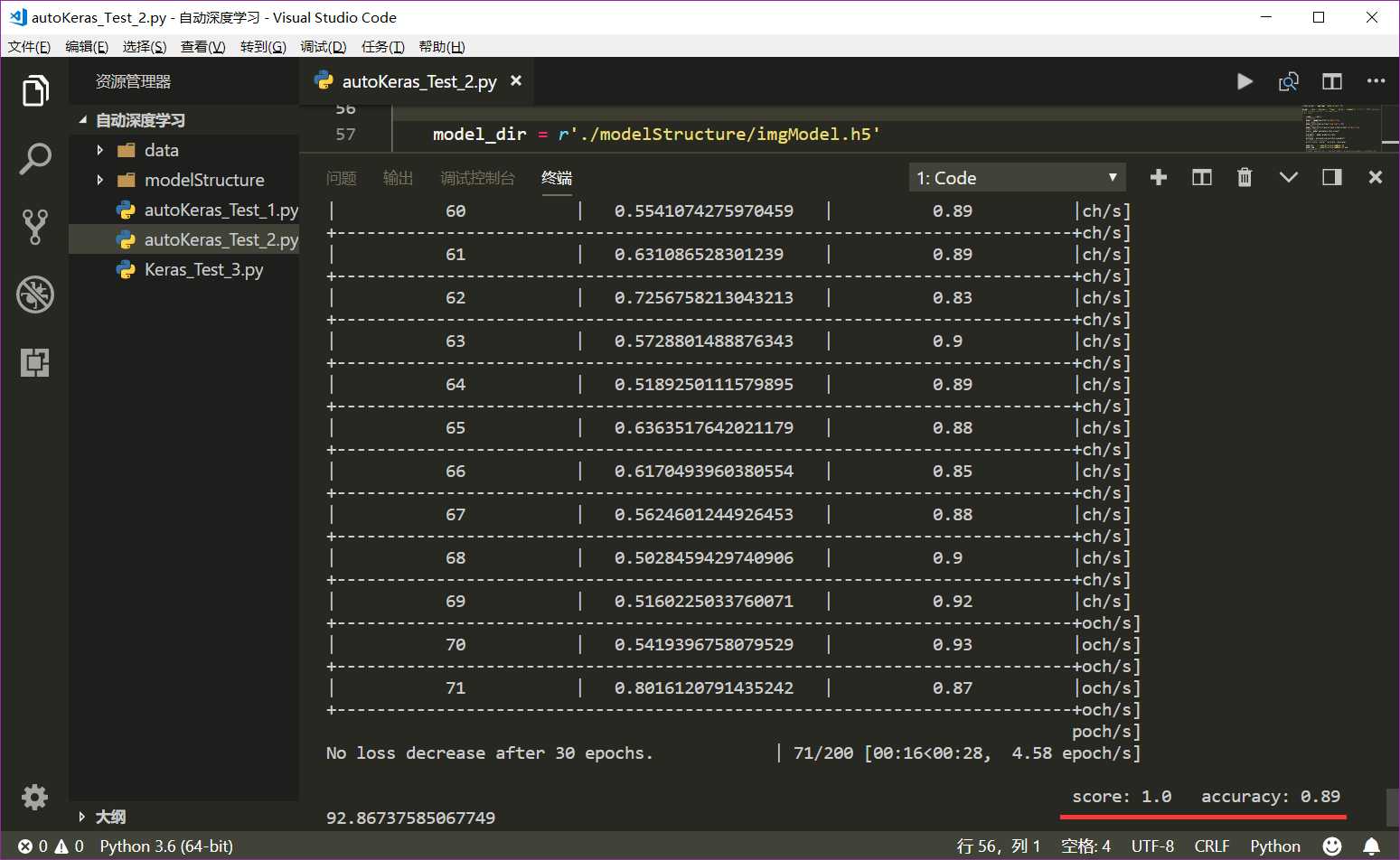Expand the 大纲 outline section
Screen dimensions: 1400x860
pos(82,817)
